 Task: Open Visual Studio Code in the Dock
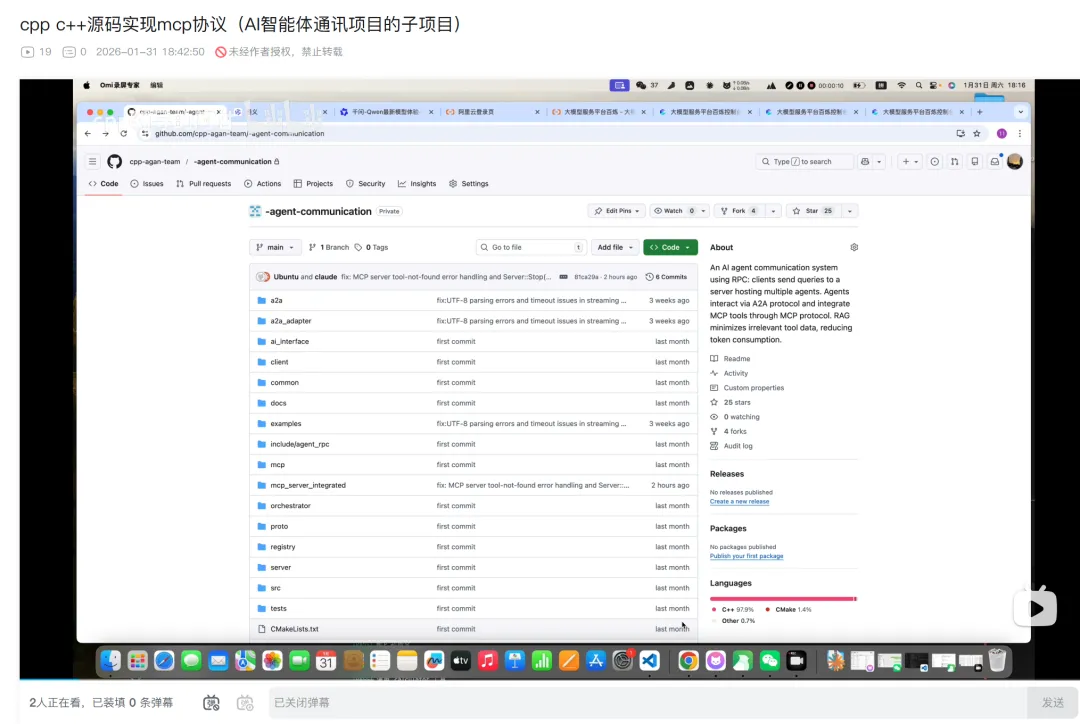(x=650, y=661)
